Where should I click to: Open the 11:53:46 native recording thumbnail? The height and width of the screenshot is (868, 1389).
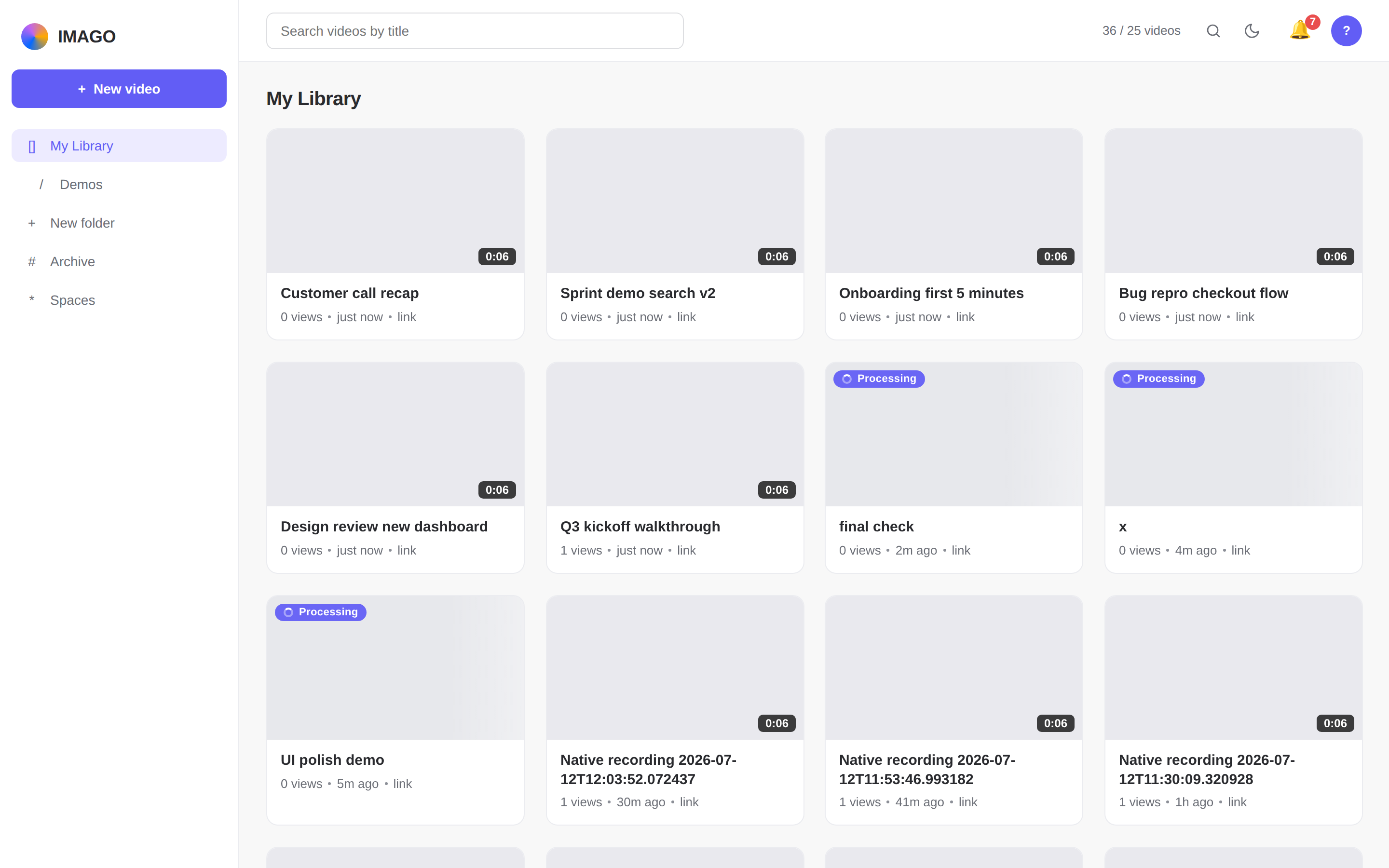click(x=954, y=668)
